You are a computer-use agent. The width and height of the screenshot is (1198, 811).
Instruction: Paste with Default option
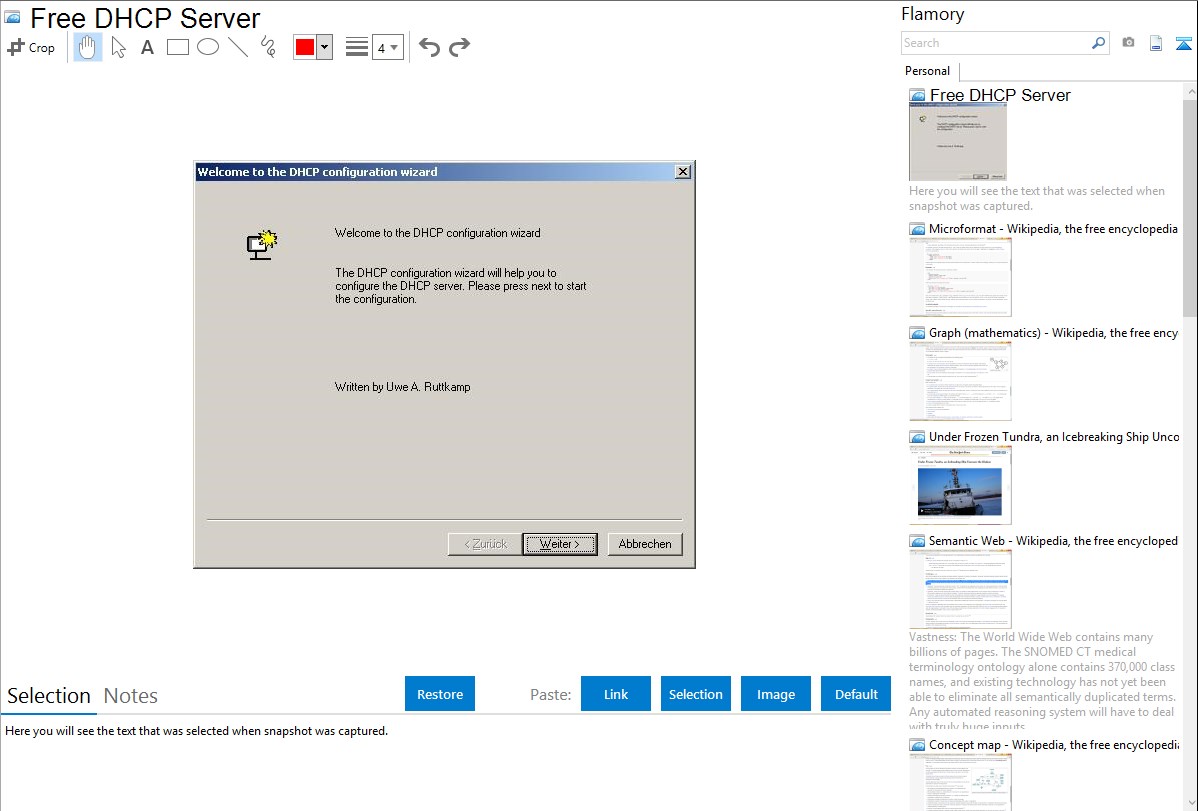point(856,694)
